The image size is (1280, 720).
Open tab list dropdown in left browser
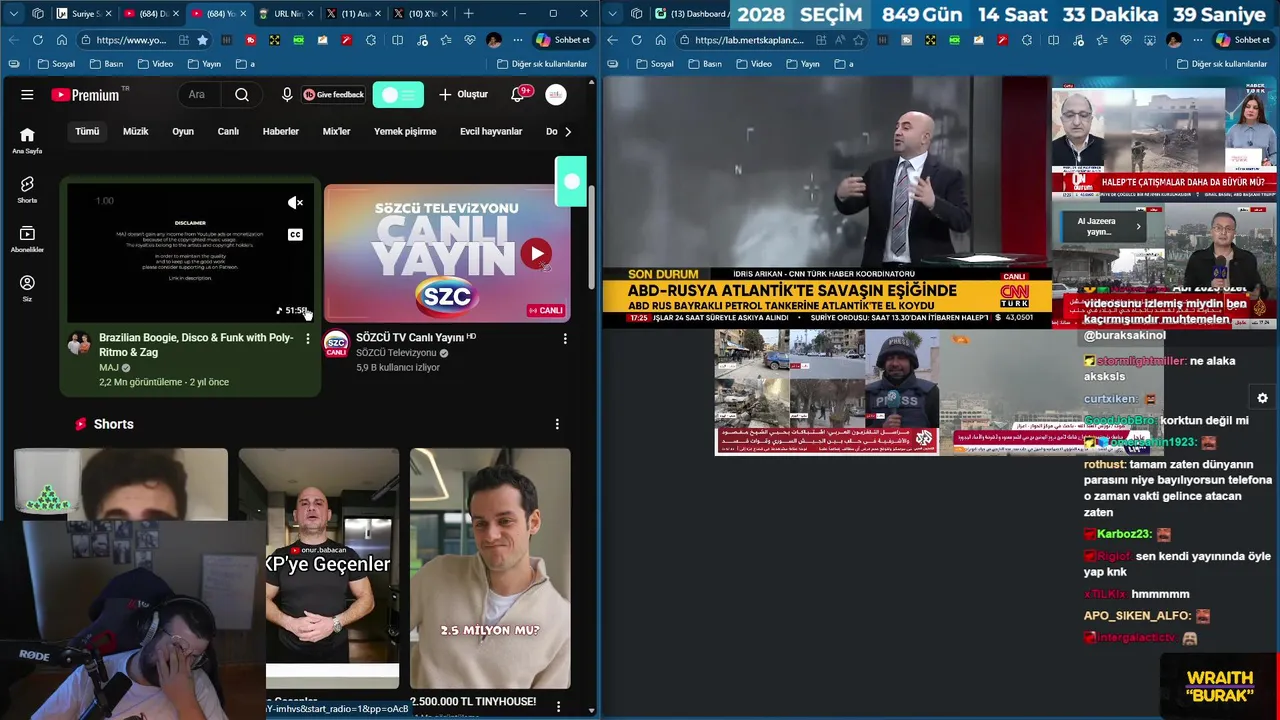click(13, 14)
